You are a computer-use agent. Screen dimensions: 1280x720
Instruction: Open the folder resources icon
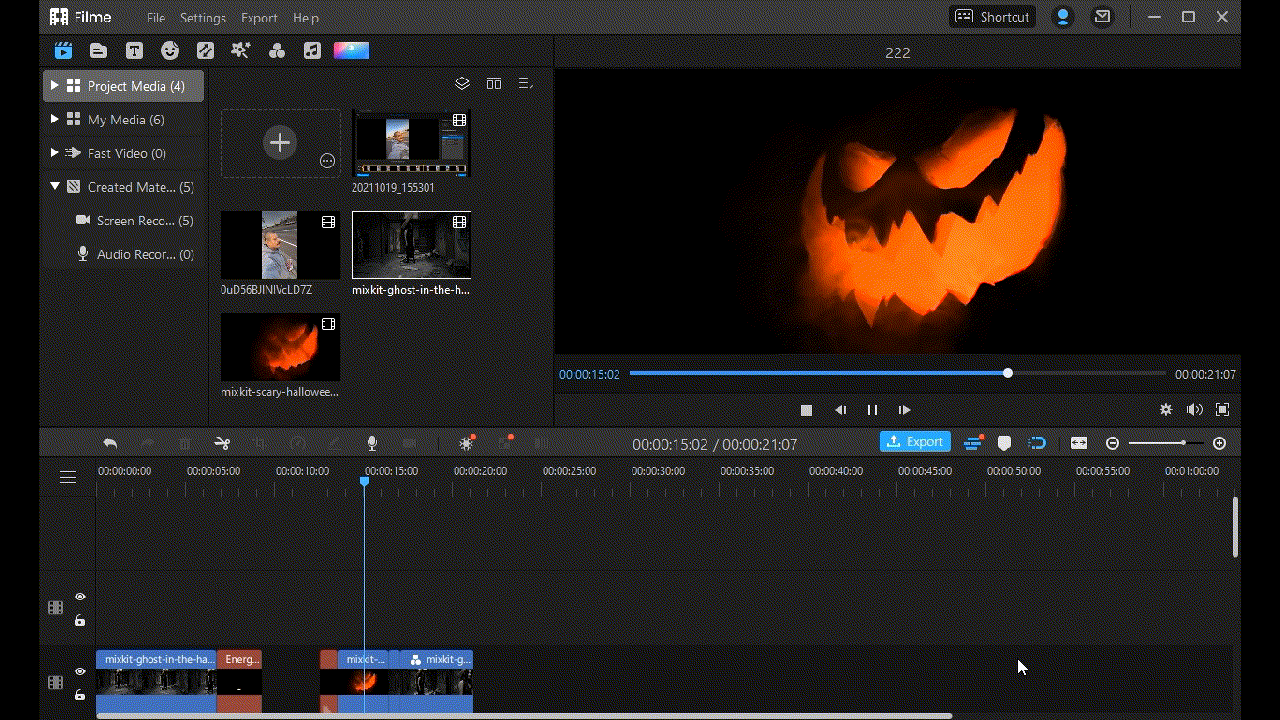(x=98, y=50)
